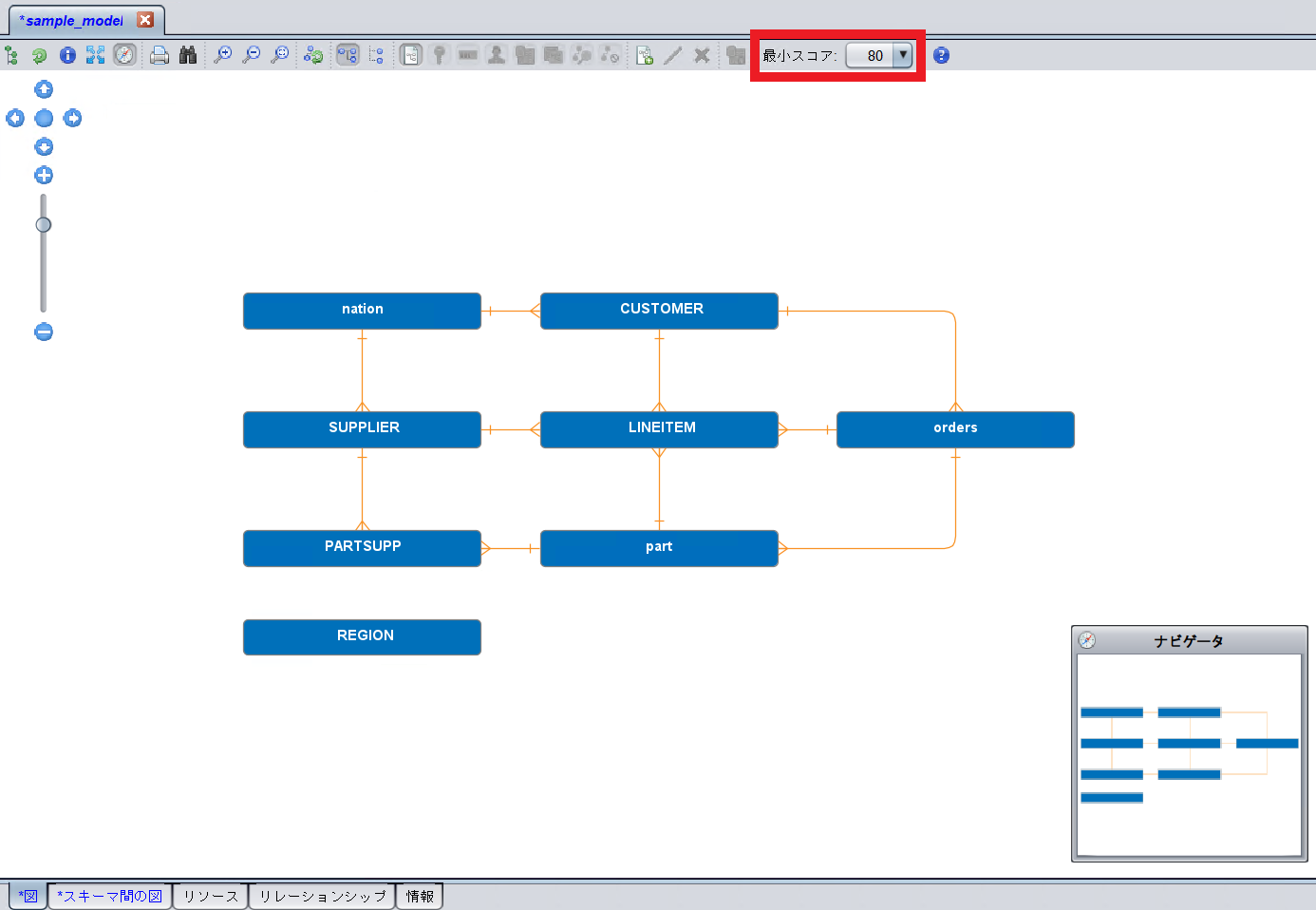Select the REGION table node

[x=362, y=637]
